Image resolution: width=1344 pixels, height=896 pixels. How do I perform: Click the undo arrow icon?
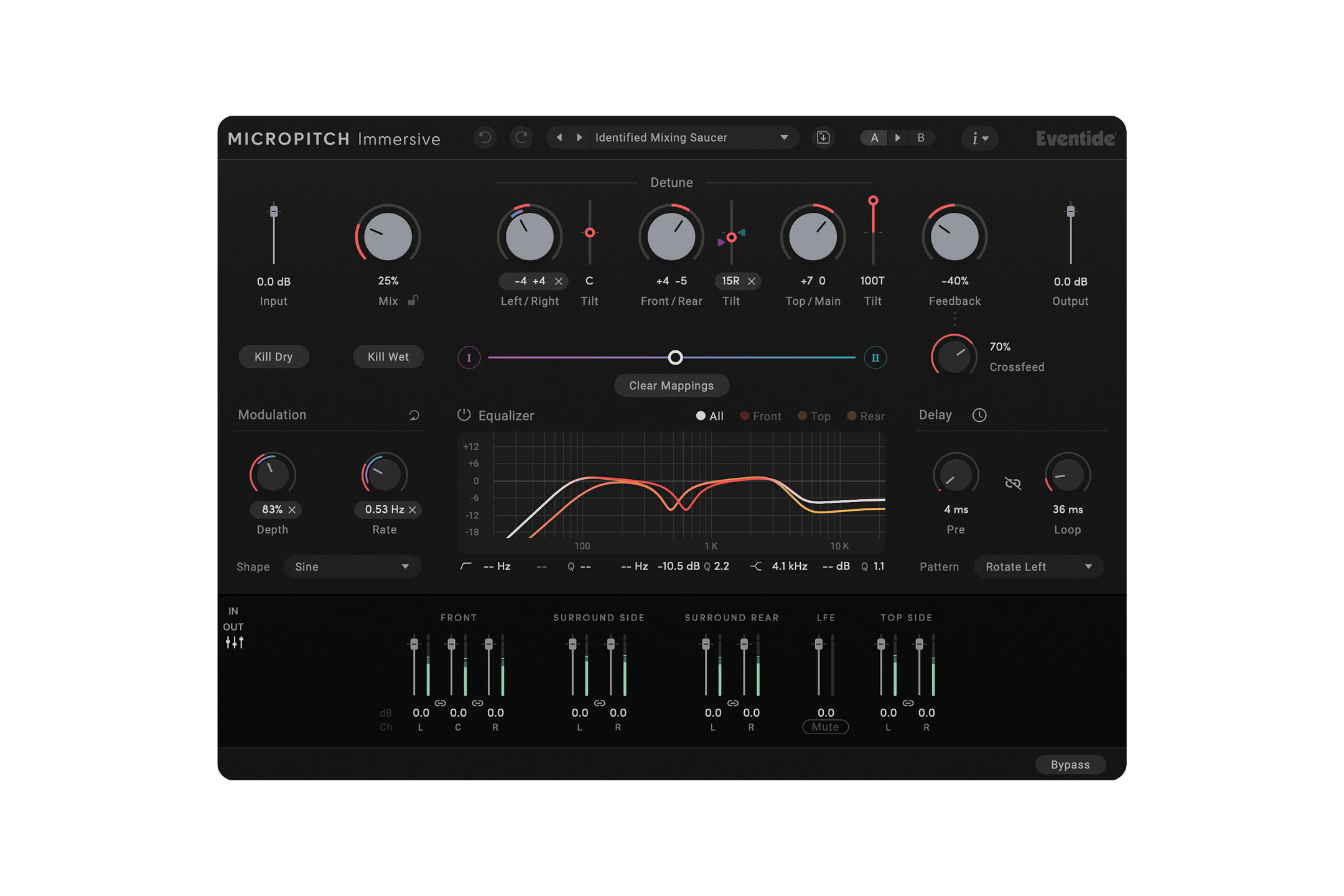[485, 138]
